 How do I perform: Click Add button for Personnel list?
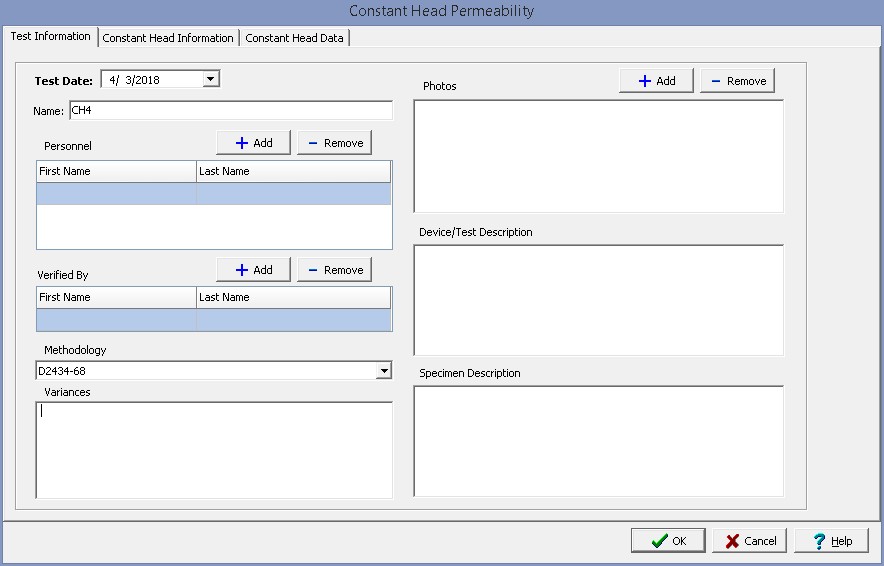[253, 143]
